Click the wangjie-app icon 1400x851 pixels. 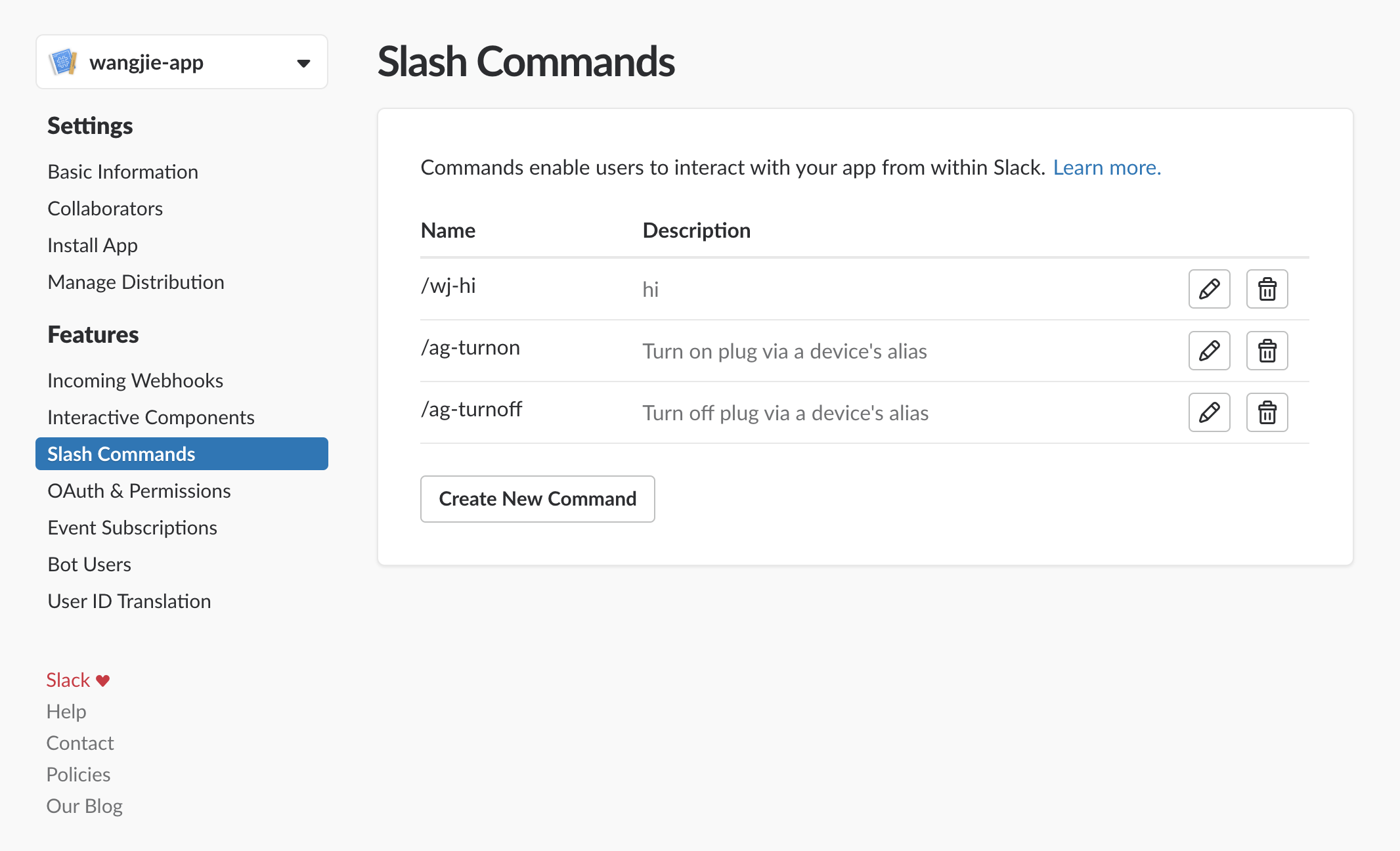pyautogui.click(x=63, y=62)
